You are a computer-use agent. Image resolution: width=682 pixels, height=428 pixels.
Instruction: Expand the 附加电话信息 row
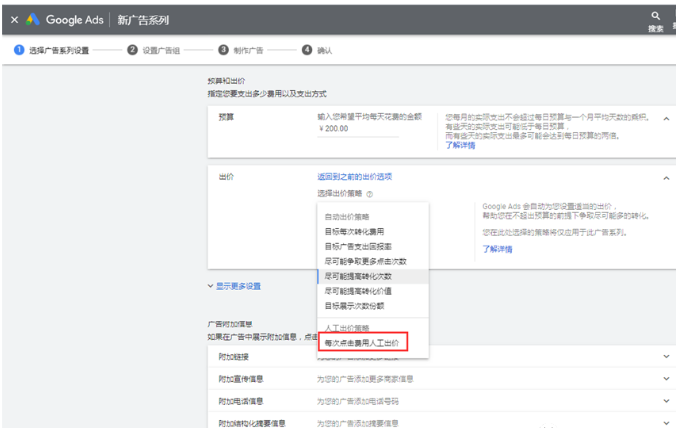(666, 401)
